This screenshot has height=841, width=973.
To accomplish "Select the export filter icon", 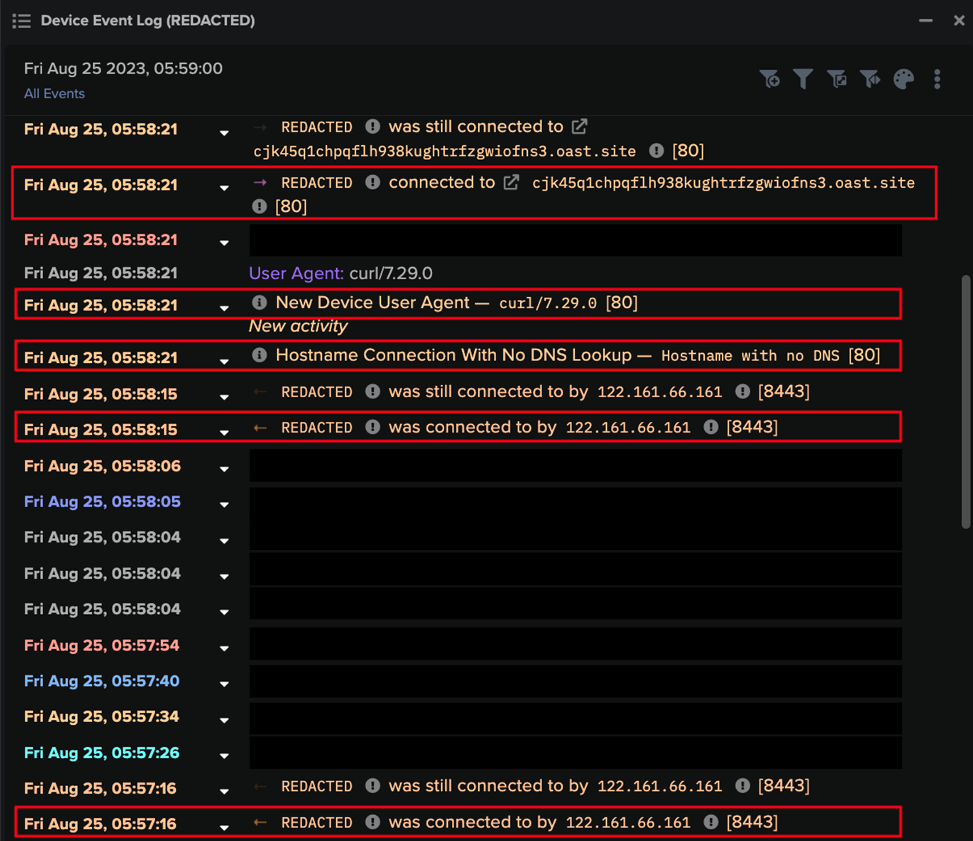I will pyautogui.click(x=838, y=78).
